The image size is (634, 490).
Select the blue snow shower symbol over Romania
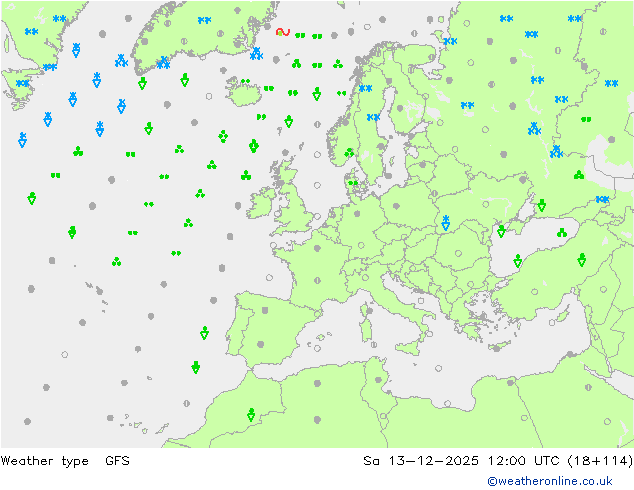(446, 223)
